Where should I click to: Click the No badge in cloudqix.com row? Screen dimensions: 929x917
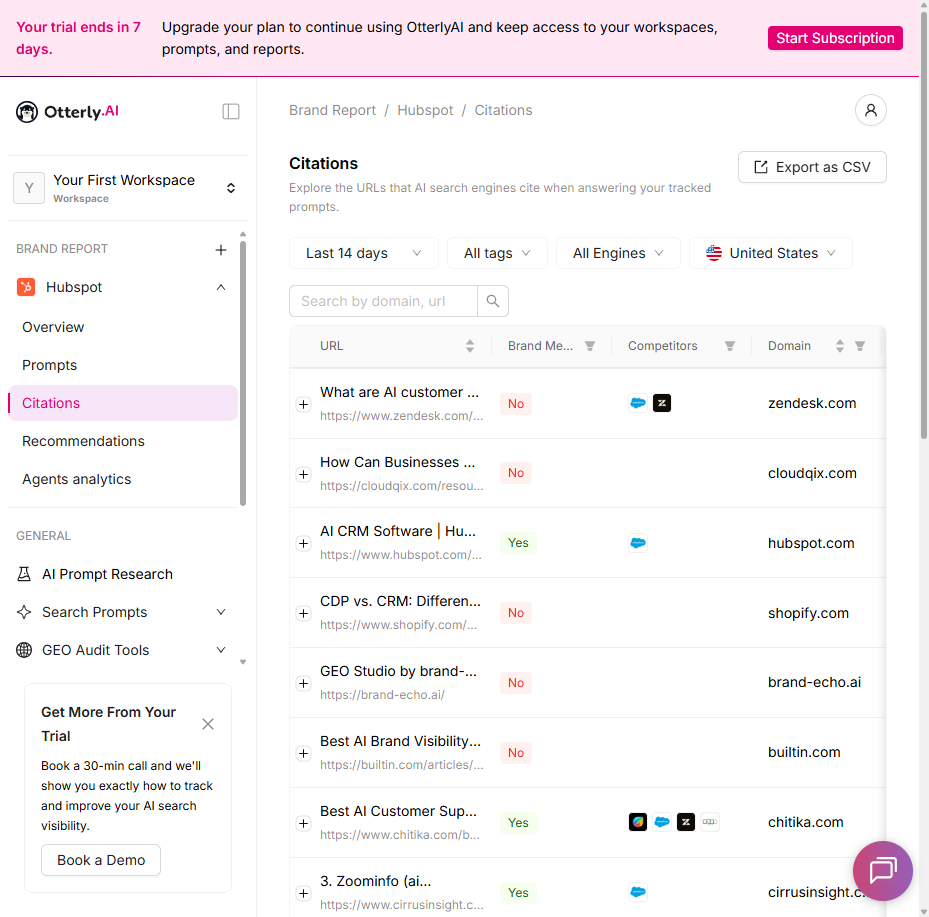(515, 473)
